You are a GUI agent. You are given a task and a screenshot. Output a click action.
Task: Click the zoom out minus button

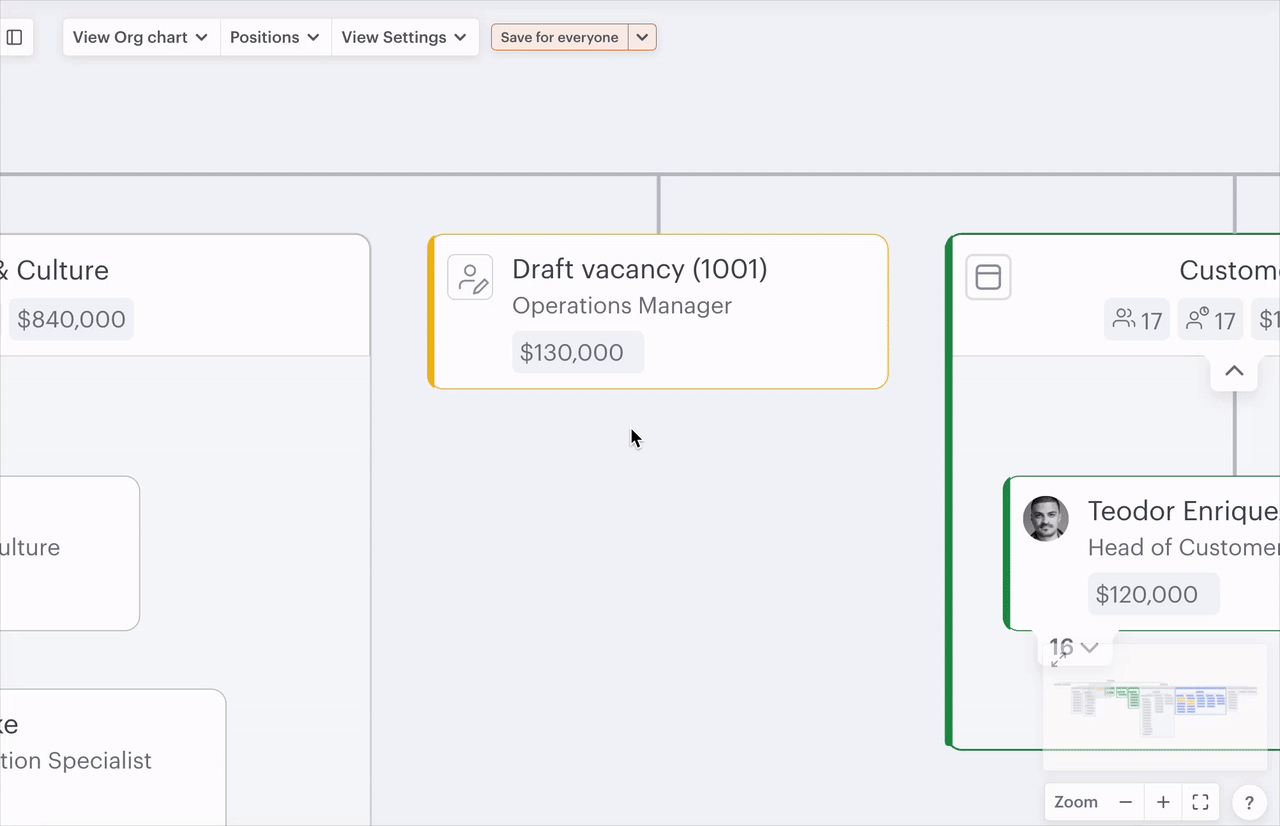[x=1125, y=802]
